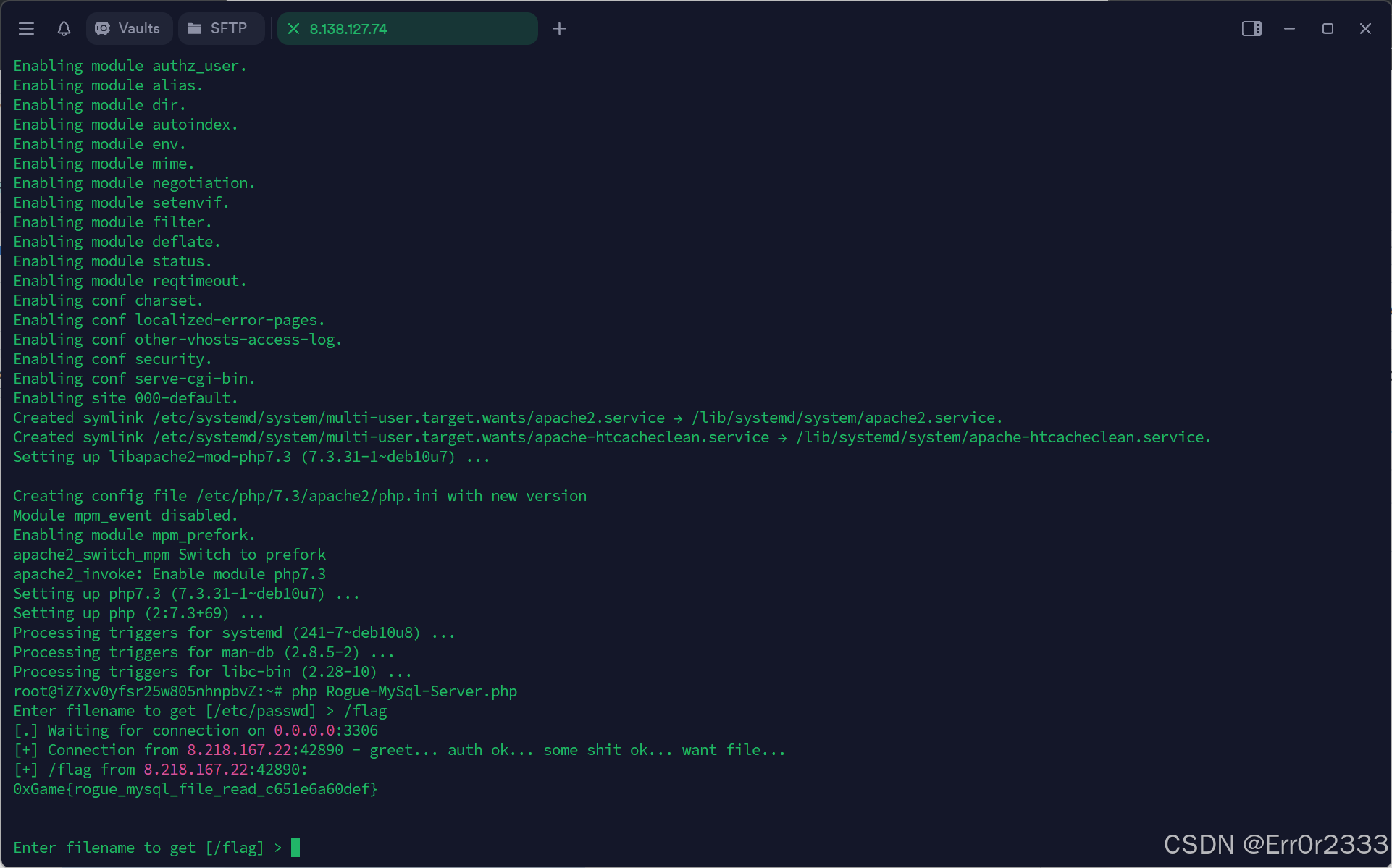Image resolution: width=1392 pixels, height=868 pixels.
Task: Toggle the side panel layout icon
Action: click(1252, 29)
